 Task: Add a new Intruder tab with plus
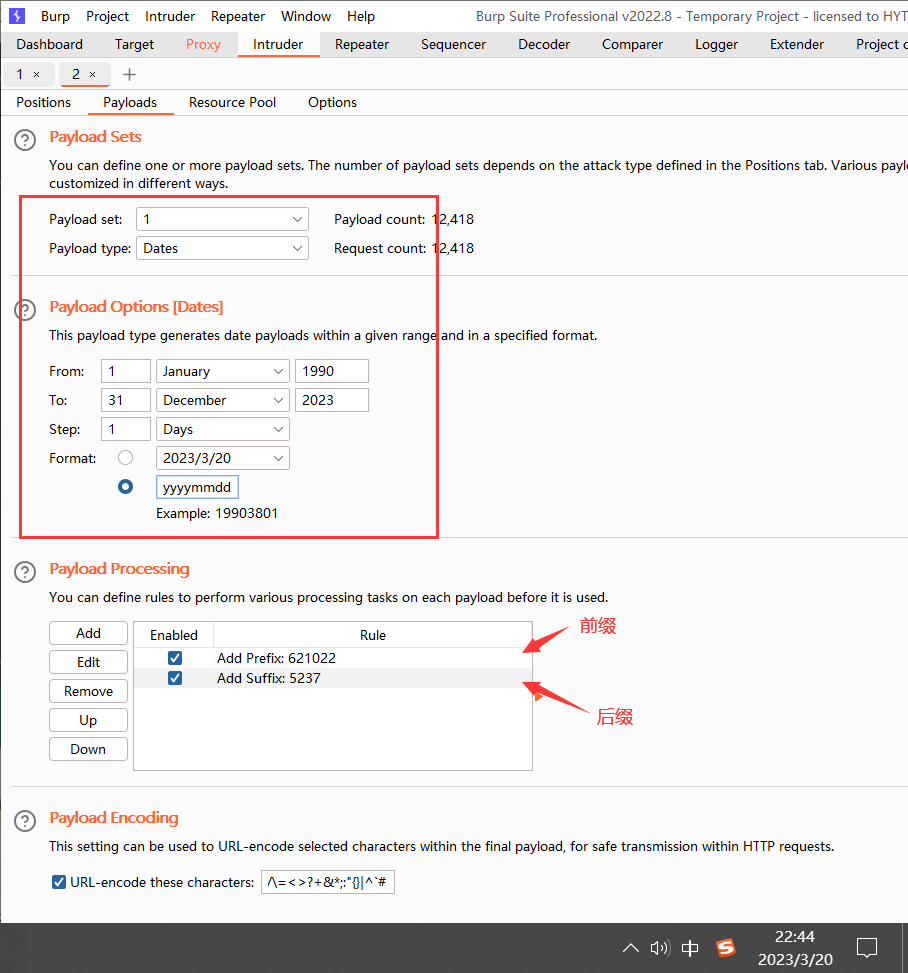[x=129, y=74]
